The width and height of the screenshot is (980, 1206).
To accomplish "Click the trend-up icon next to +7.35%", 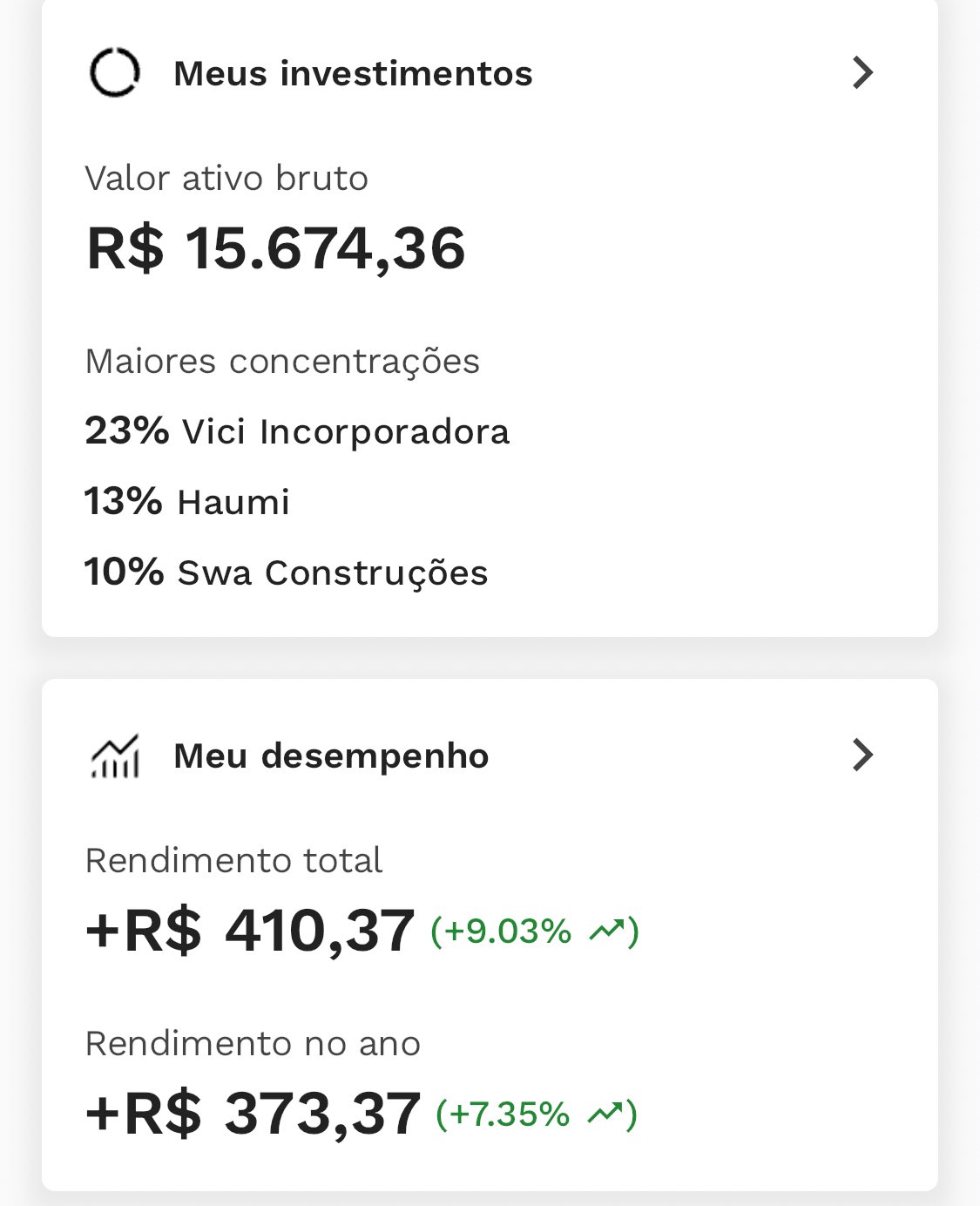I will 605,1115.
